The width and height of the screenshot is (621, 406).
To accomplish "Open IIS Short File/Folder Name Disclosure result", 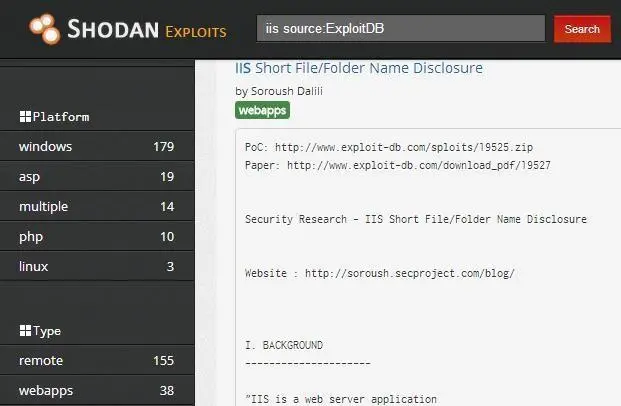I will tap(359, 68).
